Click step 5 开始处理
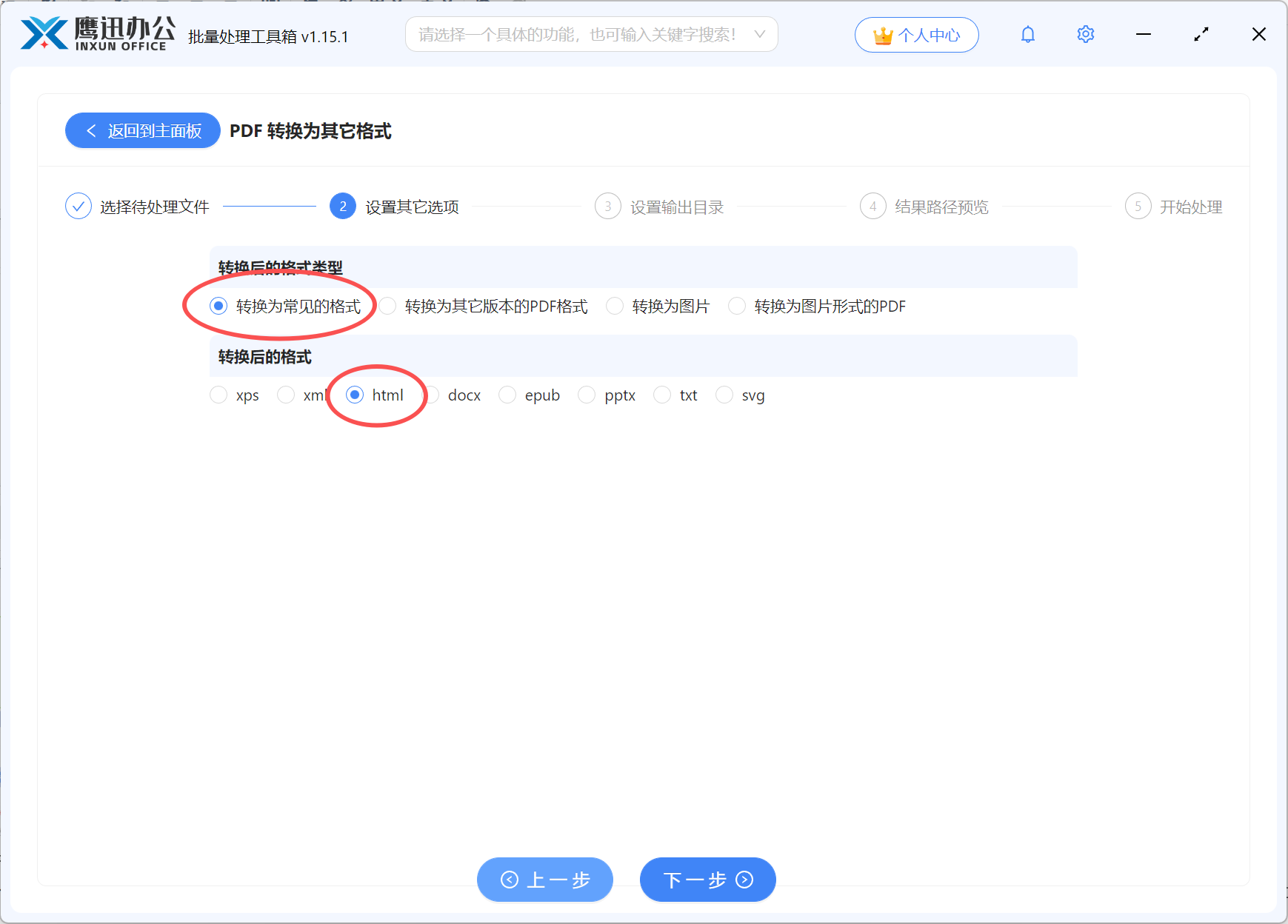Viewport: 1288px width, 924px height. click(1174, 207)
